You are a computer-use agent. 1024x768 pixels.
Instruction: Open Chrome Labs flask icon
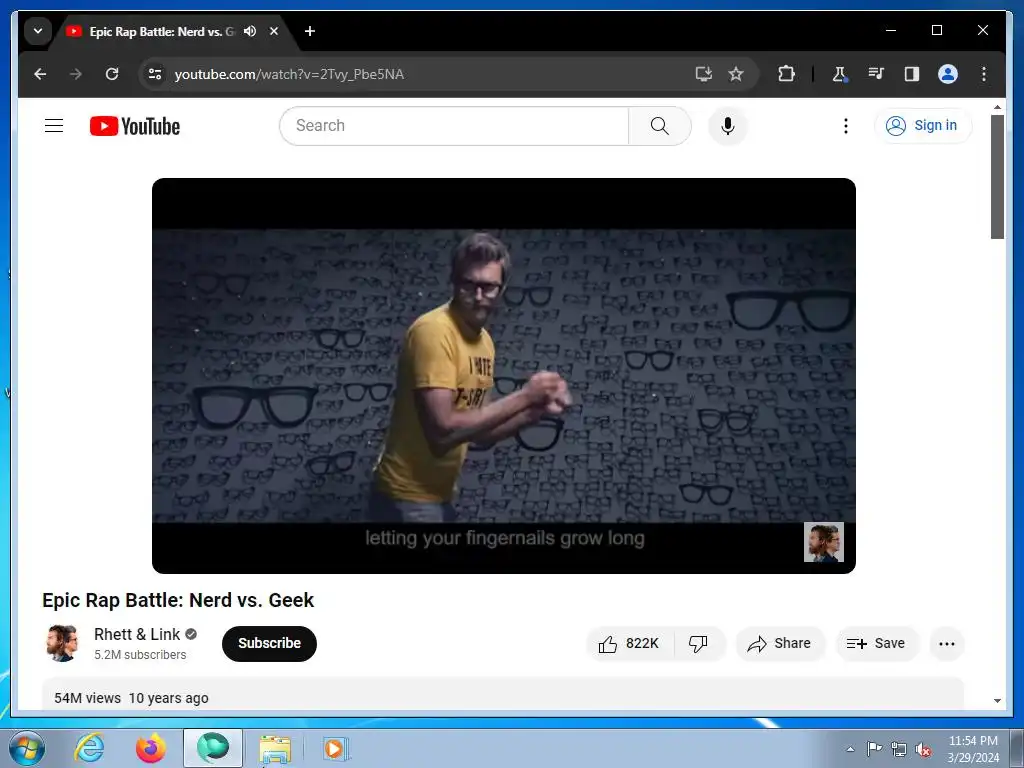click(840, 74)
